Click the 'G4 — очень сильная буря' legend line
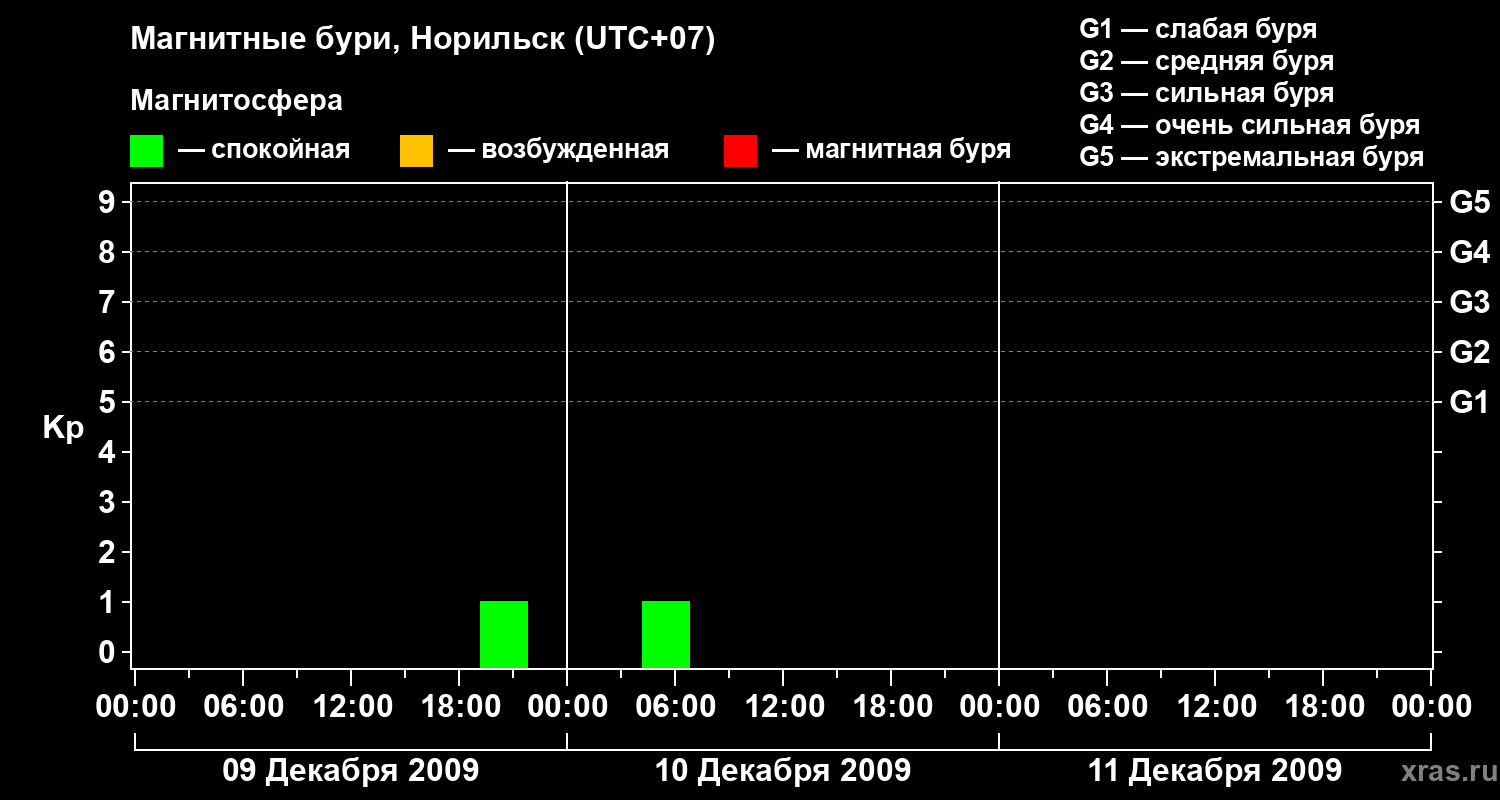The width and height of the screenshot is (1500, 800). coord(1249,125)
